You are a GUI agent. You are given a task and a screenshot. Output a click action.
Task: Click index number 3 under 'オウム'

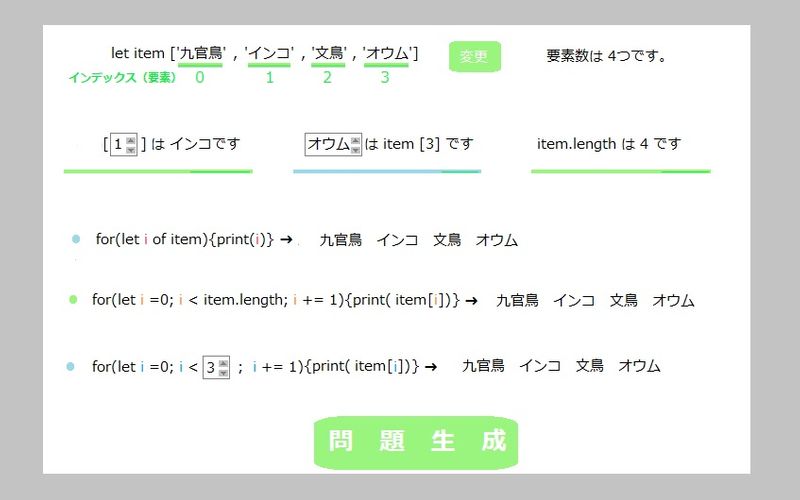click(385, 77)
